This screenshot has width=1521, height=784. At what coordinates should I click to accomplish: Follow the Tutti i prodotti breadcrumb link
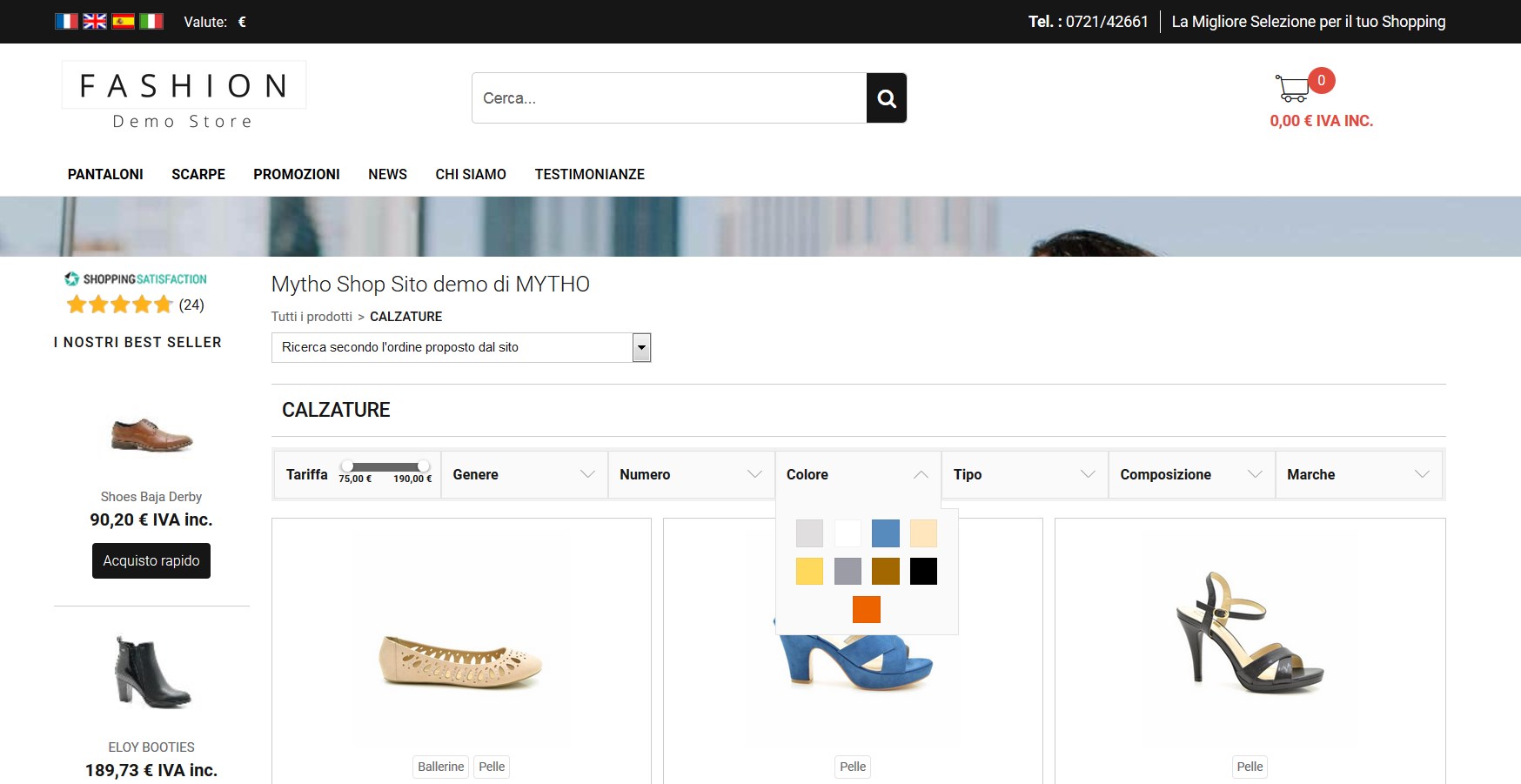pyautogui.click(x=312, y=317)
